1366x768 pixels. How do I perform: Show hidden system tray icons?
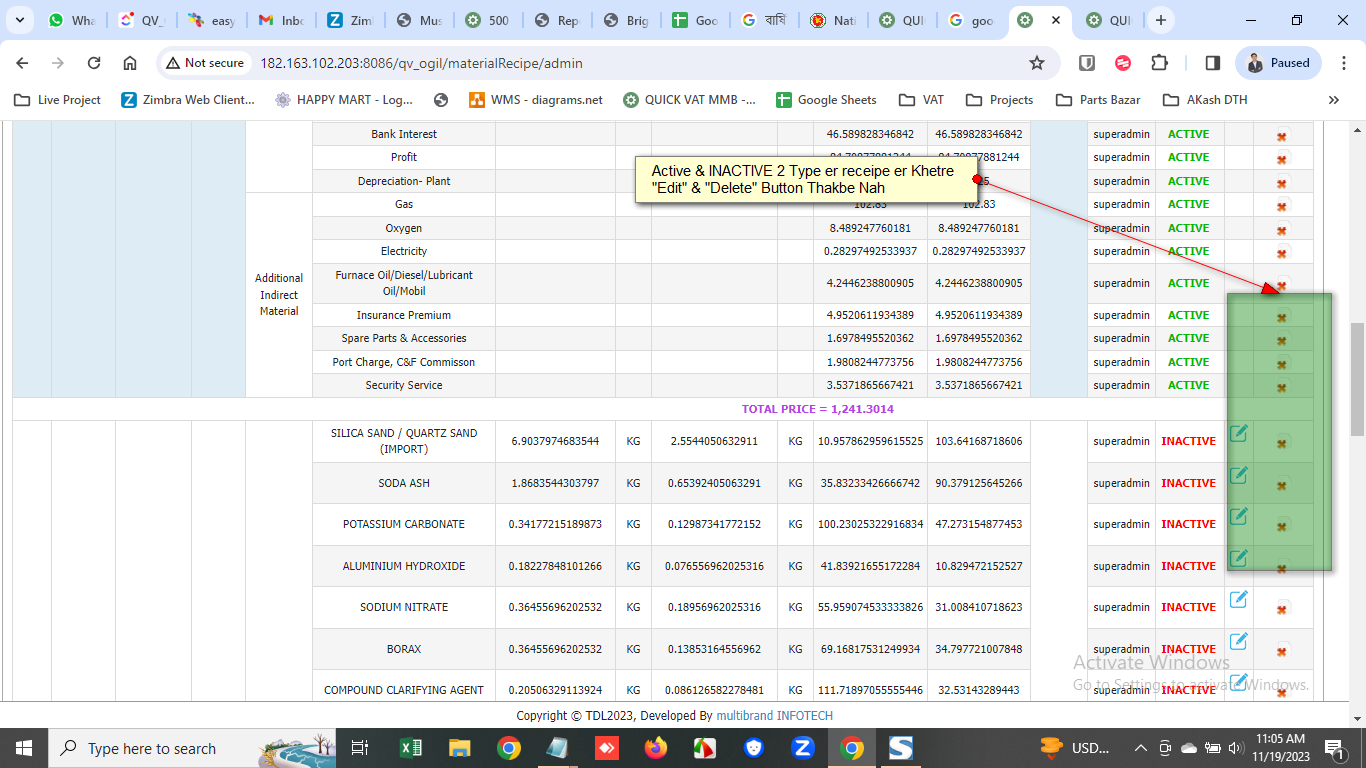[1140, 748]
